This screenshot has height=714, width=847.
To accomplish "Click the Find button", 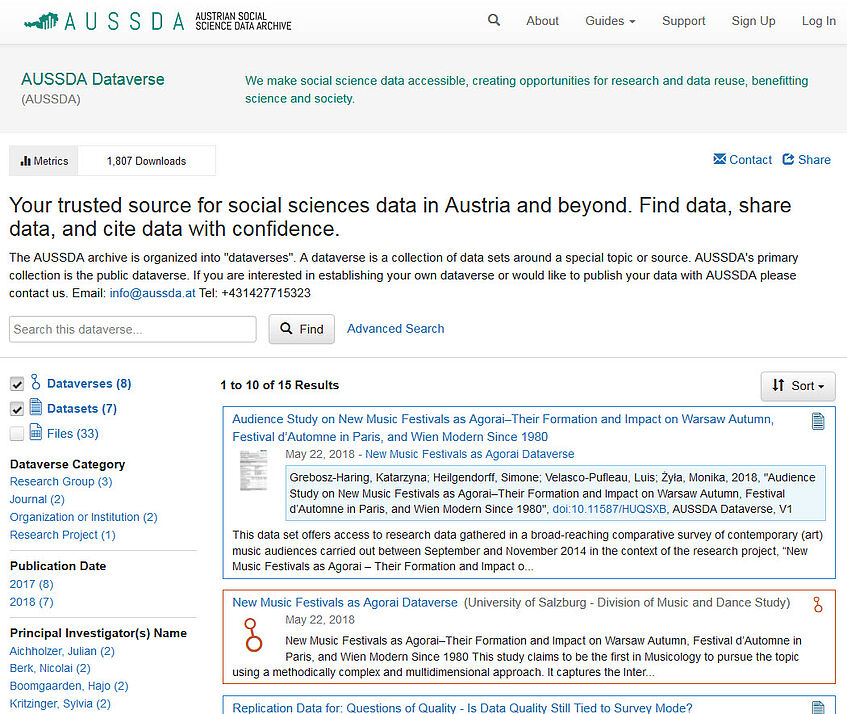I will [302, 329].
